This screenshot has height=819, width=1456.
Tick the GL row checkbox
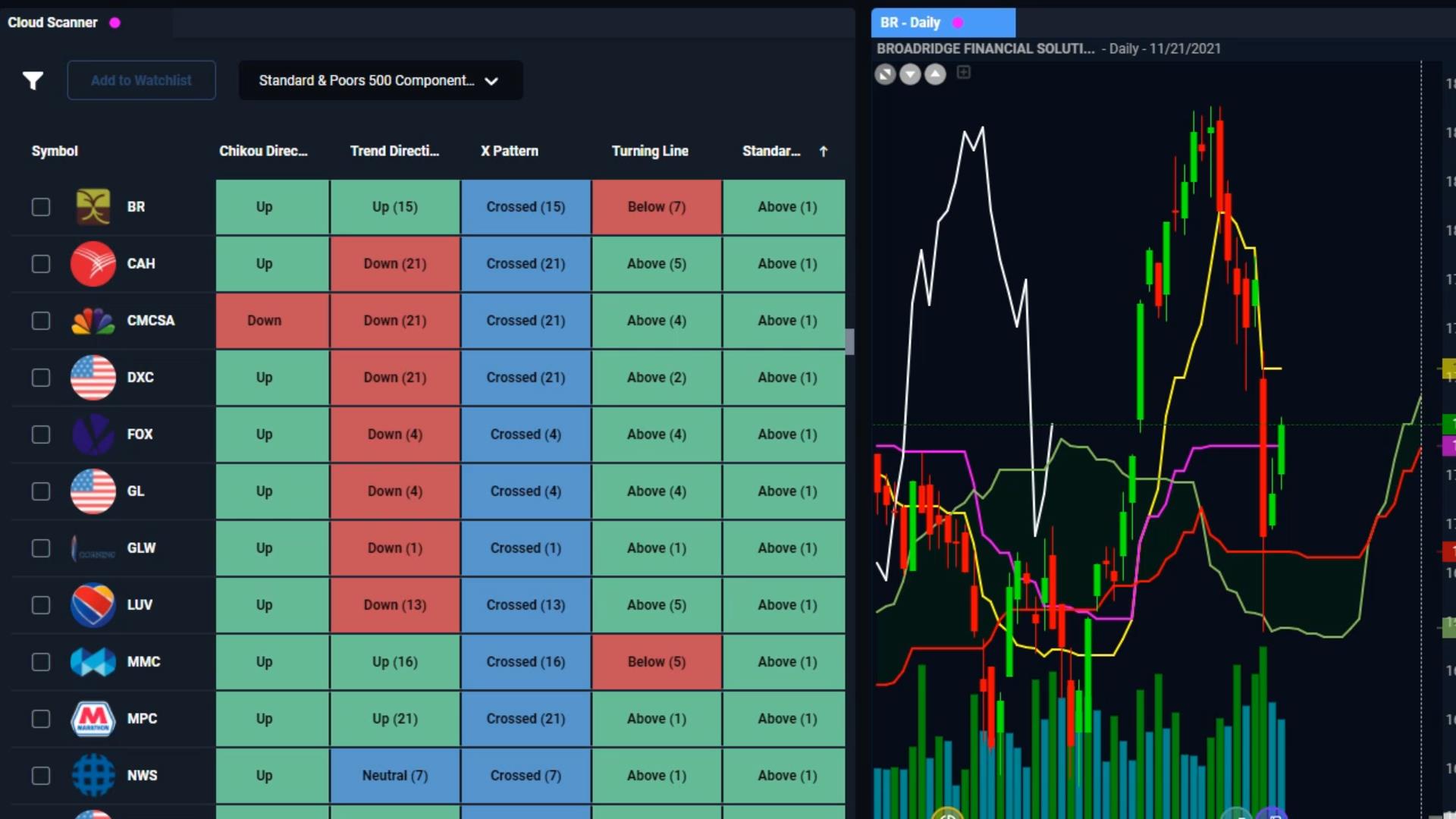tap(41, 491)
